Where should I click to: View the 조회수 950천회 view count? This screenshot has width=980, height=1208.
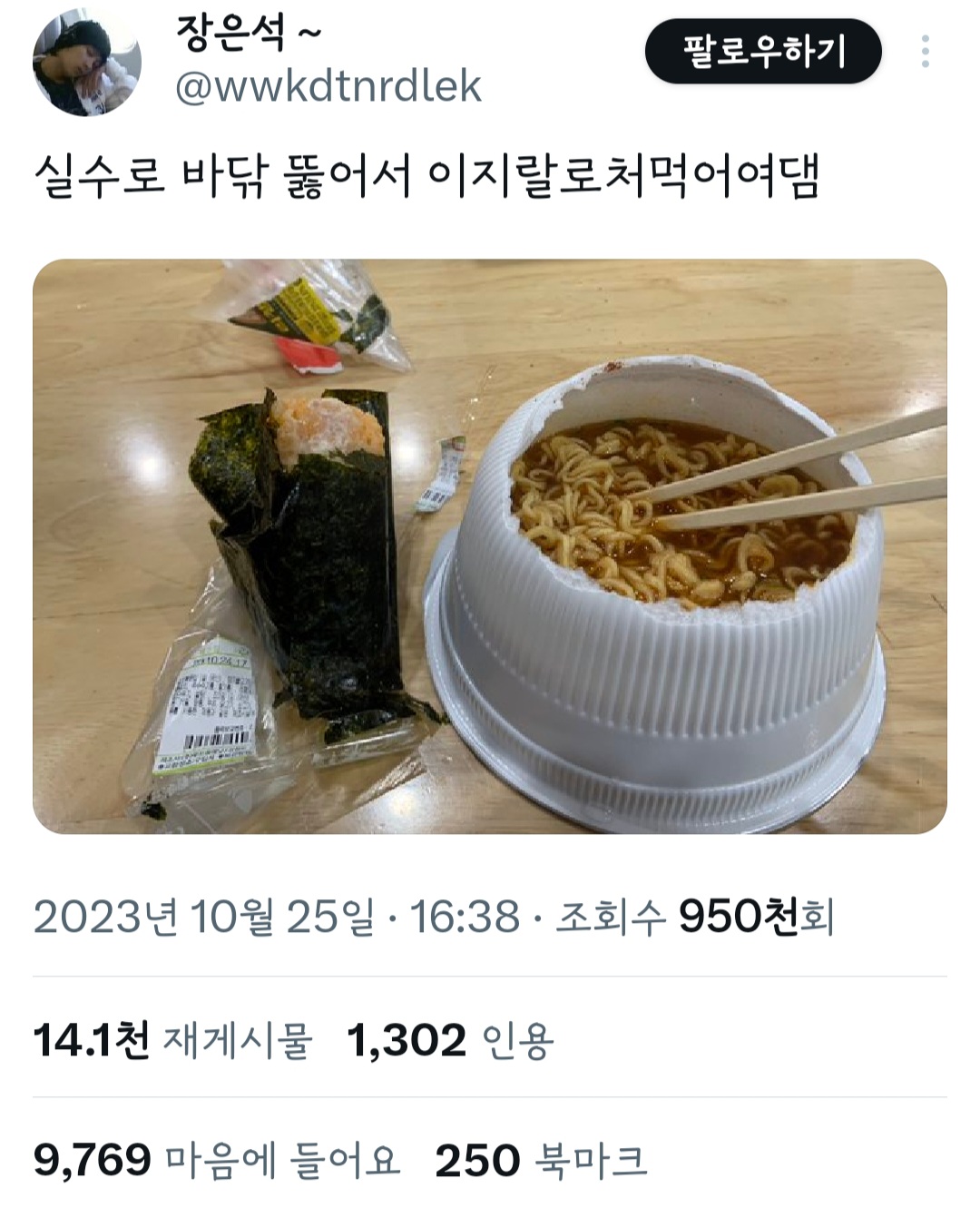[x=694, y=917]
